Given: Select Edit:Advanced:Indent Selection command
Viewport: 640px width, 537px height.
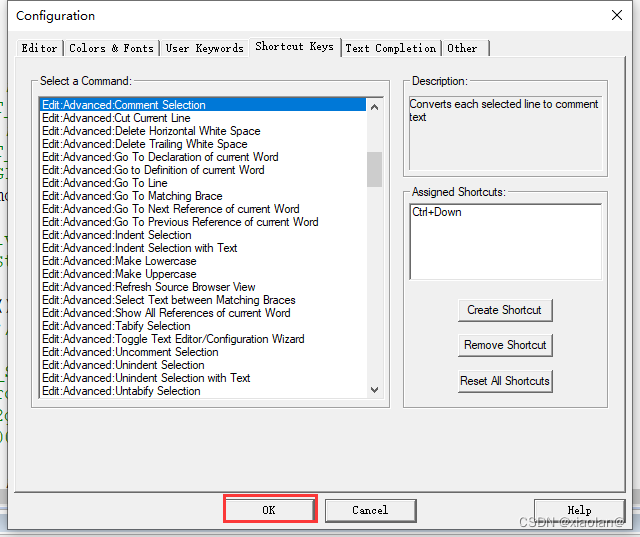Looking at the screenshot, I should click(203, 235).
